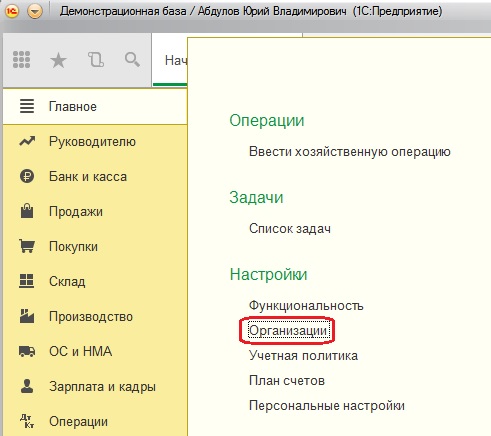The width and height of the screenshot is (491, 436).
Task: Click the ОС и НМА truck icon
Action: coord(27,351)
